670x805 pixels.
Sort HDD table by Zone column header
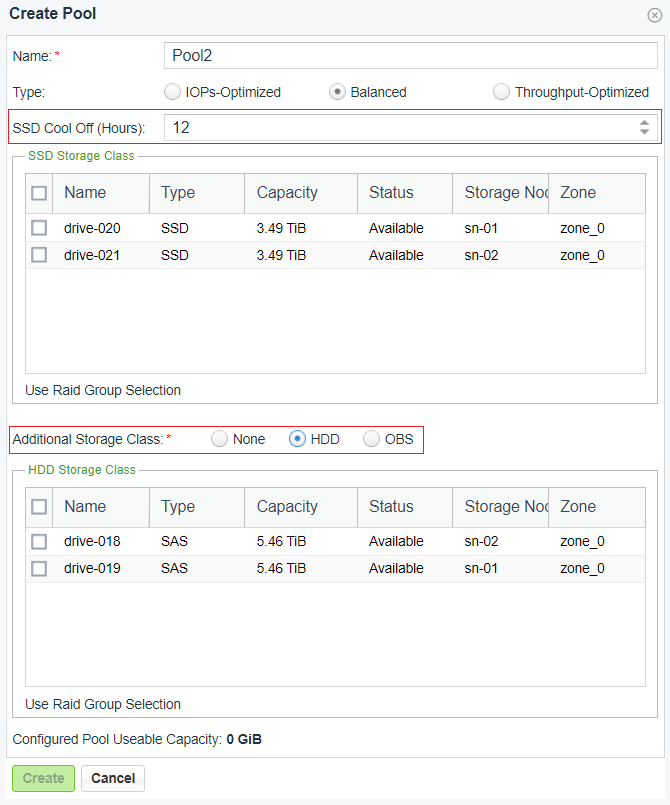click(597, 507)
